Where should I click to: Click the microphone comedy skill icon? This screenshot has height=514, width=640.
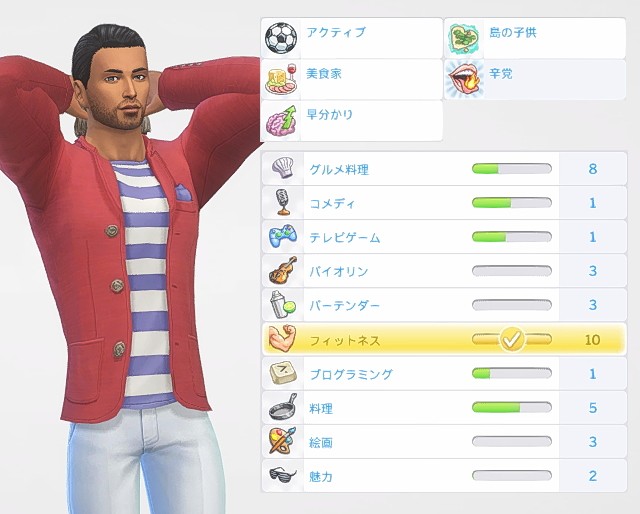[282, 202]
